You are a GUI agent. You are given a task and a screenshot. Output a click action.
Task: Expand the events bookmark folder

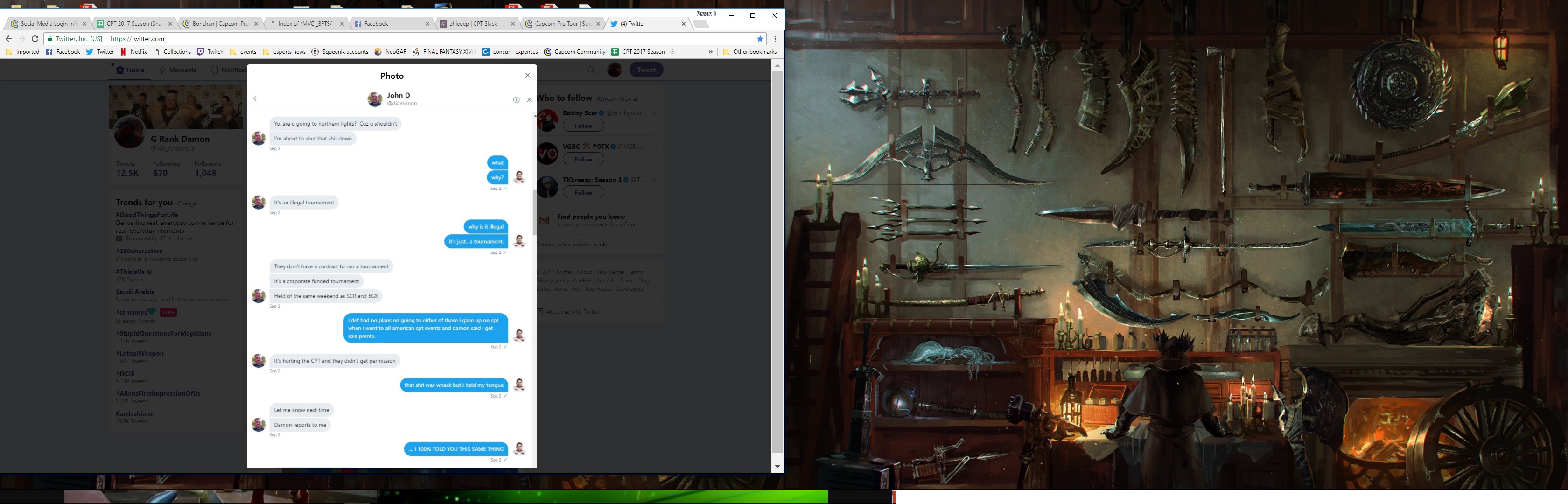click(242, 52)
